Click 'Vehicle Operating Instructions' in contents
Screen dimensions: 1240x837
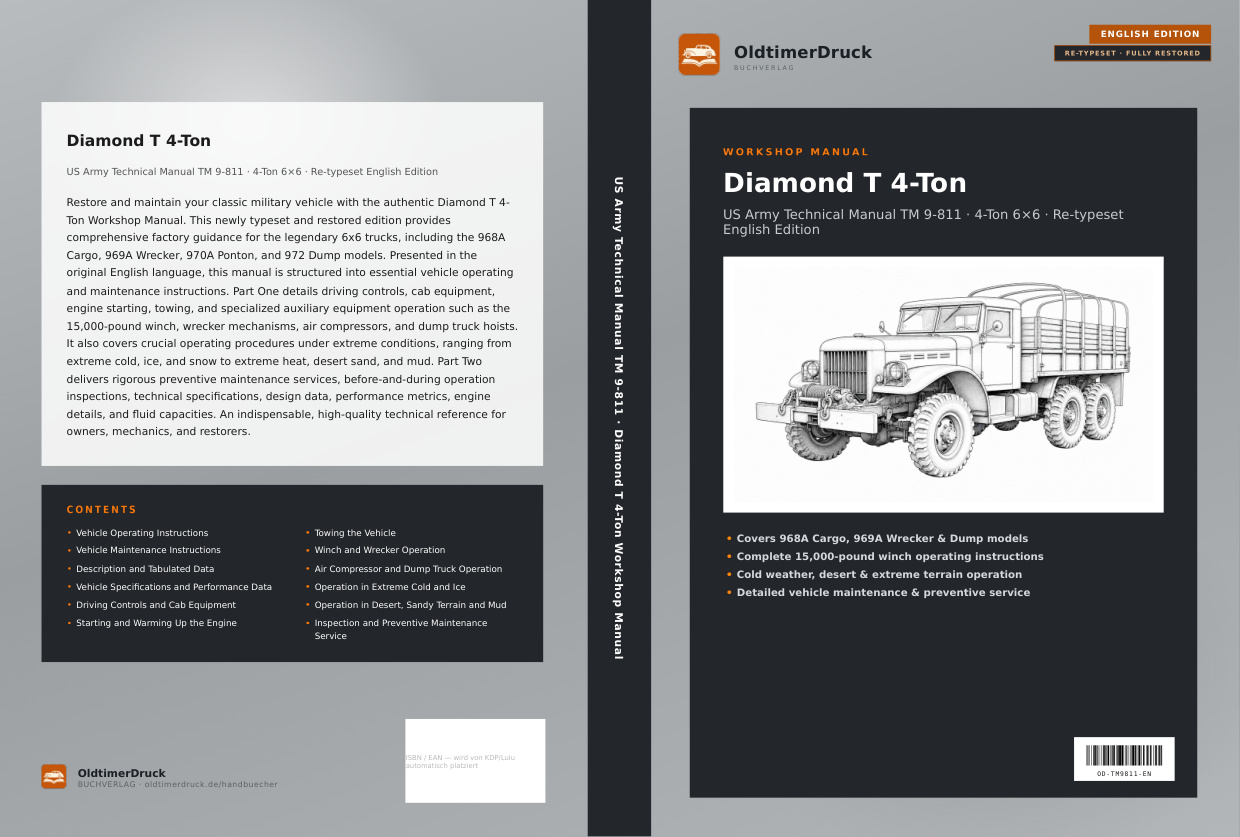(x=142, y=533)
